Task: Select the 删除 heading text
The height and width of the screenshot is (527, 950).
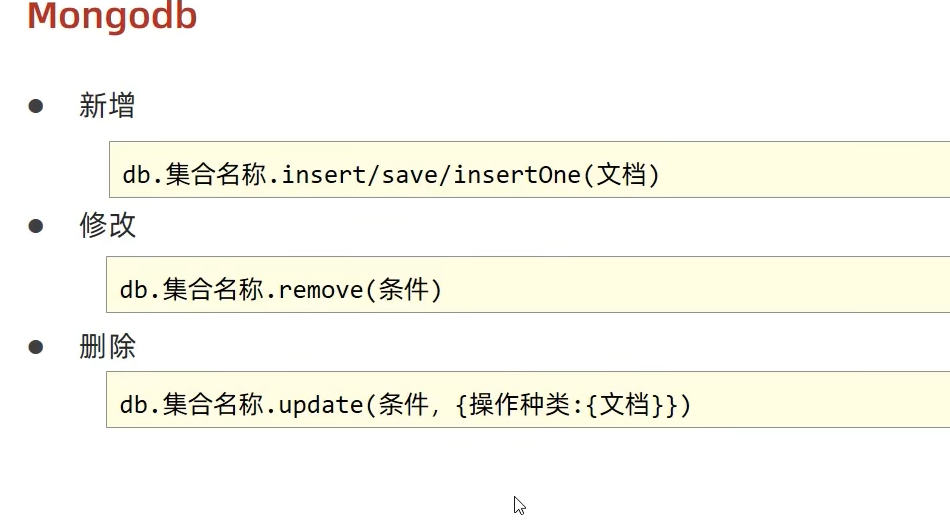Action: (107, 347)
